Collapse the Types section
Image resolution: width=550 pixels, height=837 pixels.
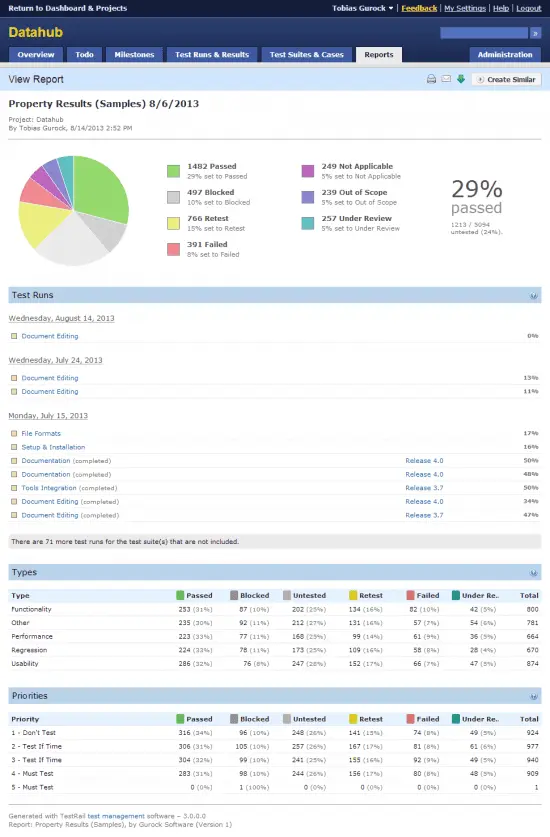click(533, 573)
